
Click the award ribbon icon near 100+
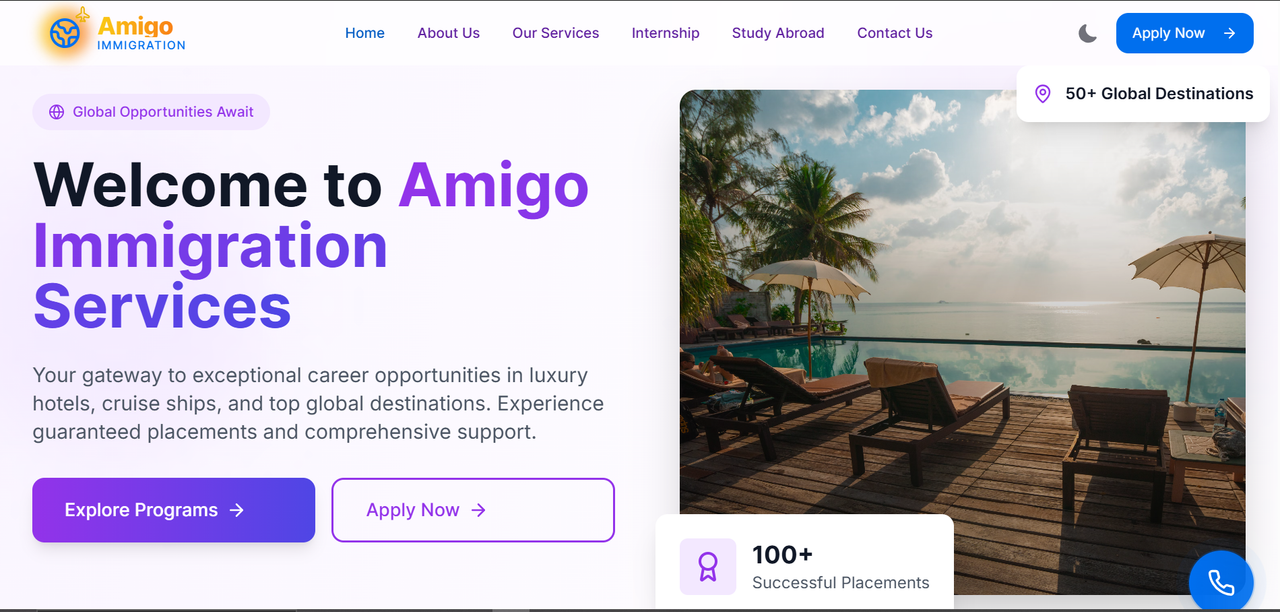[708, 567]
